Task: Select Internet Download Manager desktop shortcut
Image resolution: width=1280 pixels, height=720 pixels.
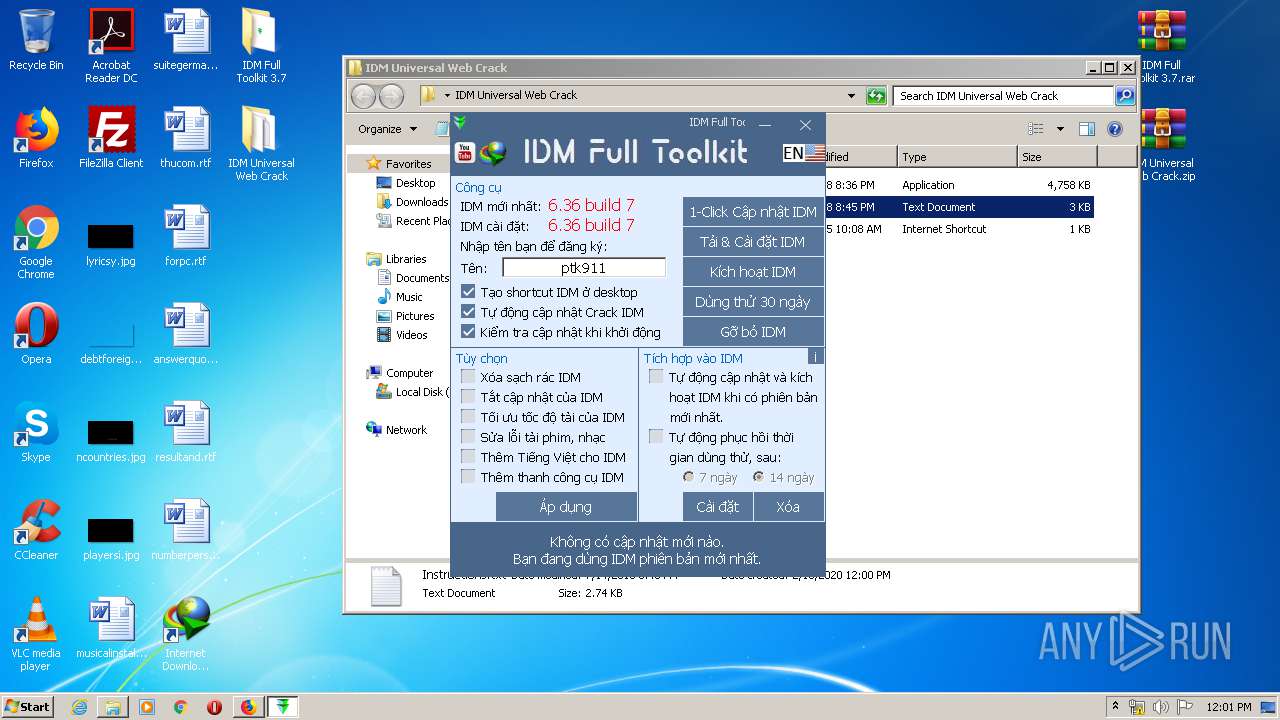Action: [x=186, y=634]
